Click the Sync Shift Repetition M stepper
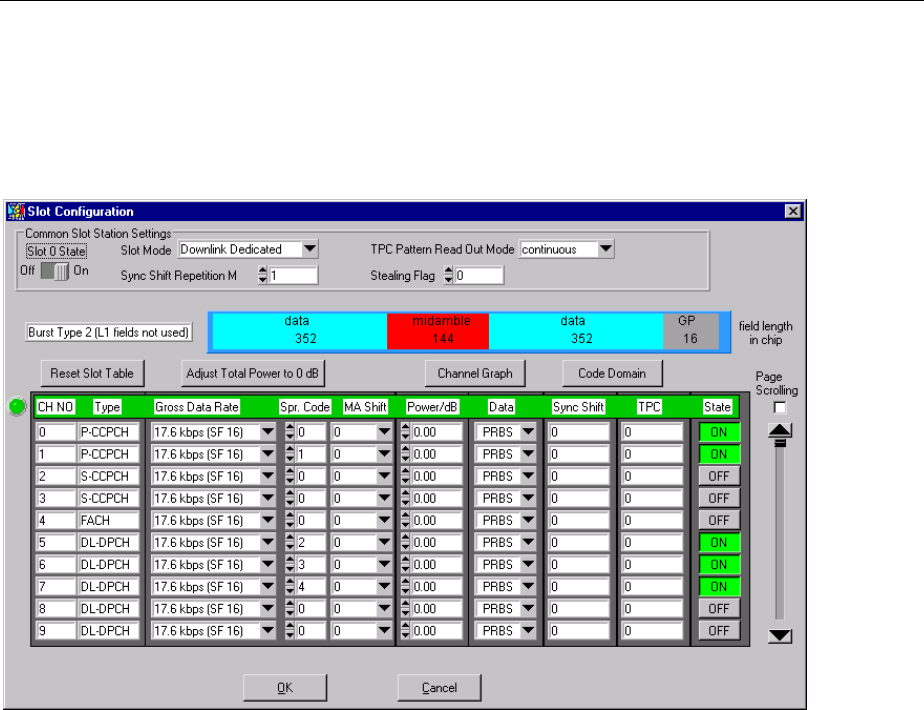This screenshot has width=924, height=710. pos(263,275)
